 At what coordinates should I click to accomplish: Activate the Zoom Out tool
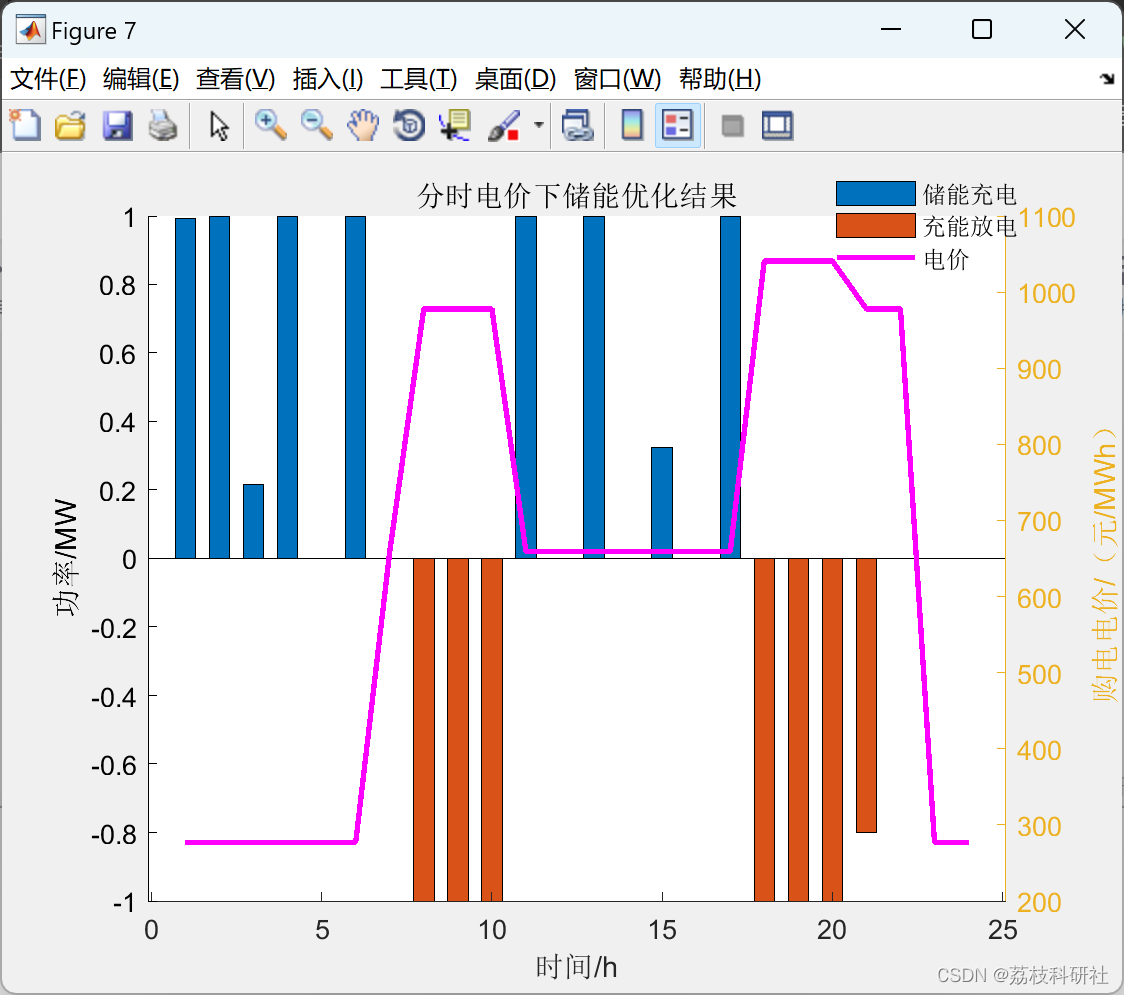[316, 125]
